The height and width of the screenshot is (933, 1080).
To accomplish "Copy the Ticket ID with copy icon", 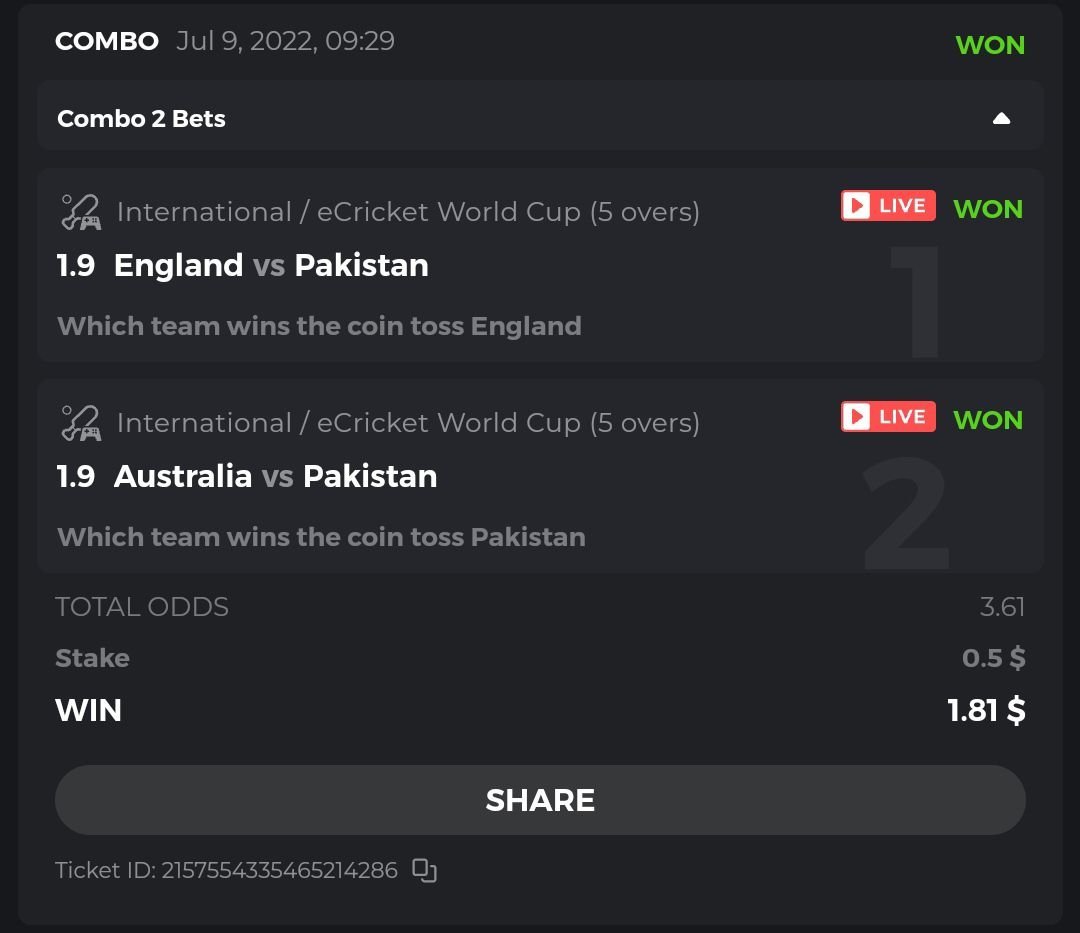I will 425,871.
